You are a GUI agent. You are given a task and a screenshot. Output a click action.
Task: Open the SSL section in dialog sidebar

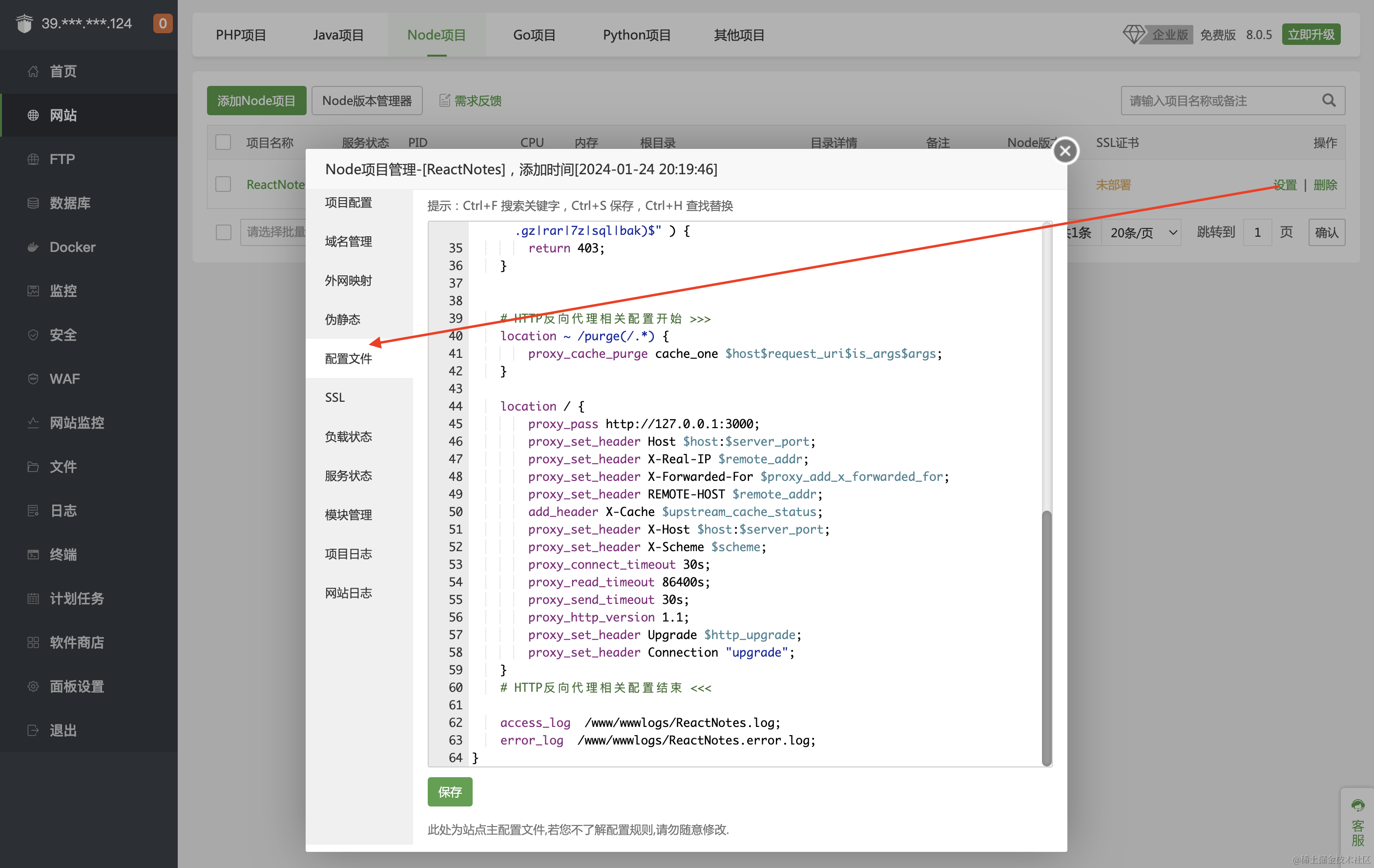[x=335, y=398]
